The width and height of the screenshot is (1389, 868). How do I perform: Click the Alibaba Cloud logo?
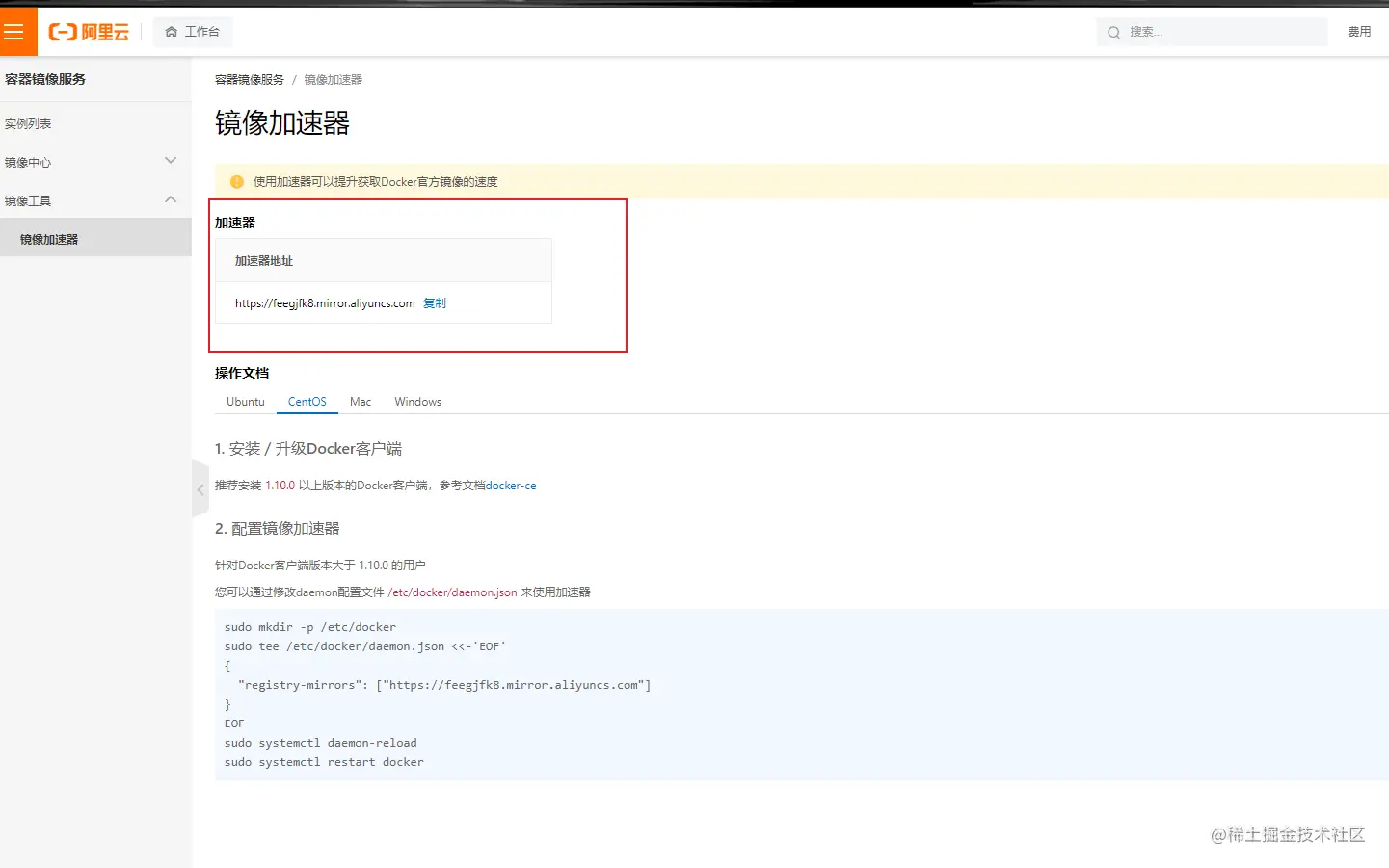coord(89,32)
